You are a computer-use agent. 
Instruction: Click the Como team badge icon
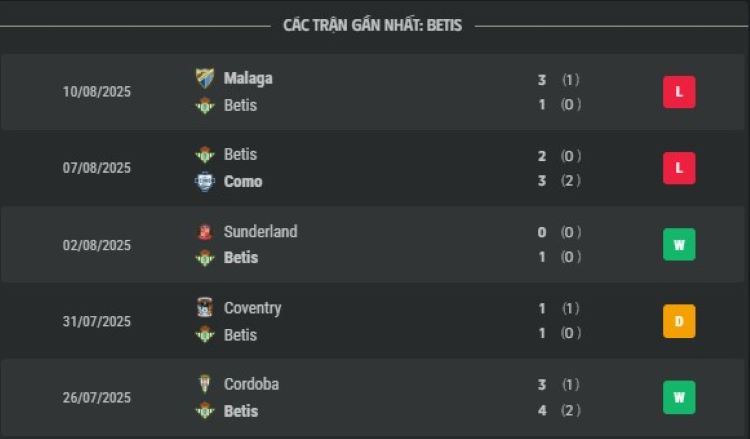205,182
